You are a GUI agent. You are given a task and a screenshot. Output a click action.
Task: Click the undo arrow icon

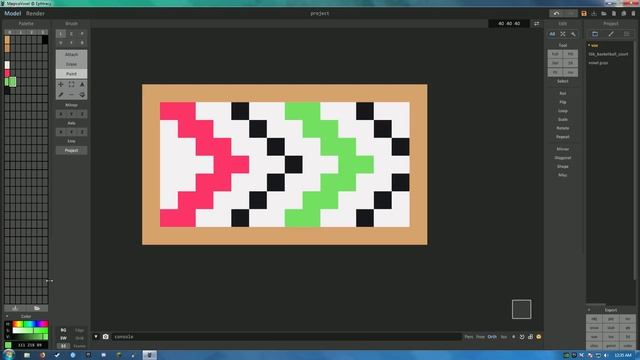(x=556, y=13)
